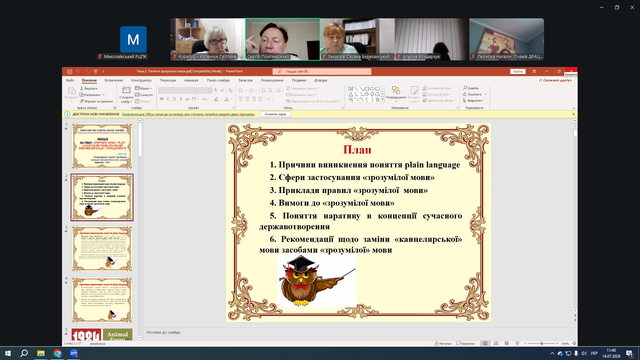Switch to Slide Sorter view icon
Viewport: 640px width, 360px height.
tap(496, 343)
